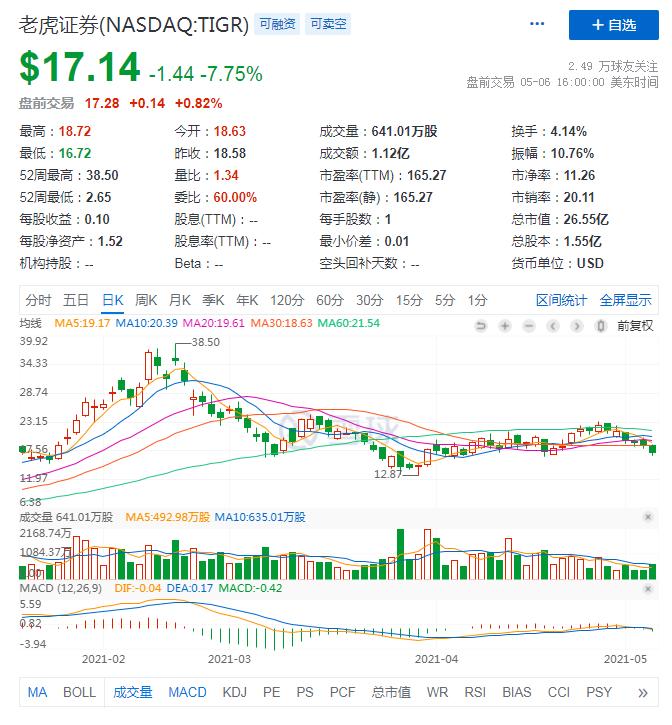The width and height of the screenshot is (672, 725).
Task: Click the MA10:20.39 legend label
Action: [x=146, y=323]
